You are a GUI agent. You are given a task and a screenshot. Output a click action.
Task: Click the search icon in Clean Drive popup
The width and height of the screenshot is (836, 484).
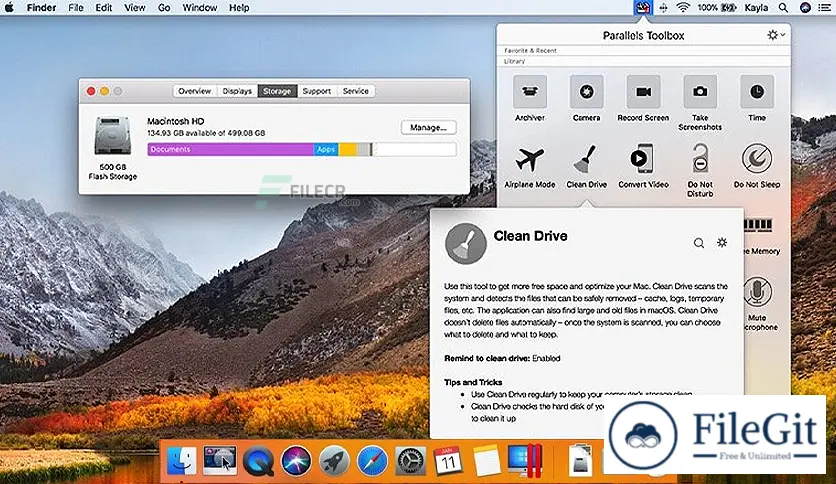[x=698, y=243]
